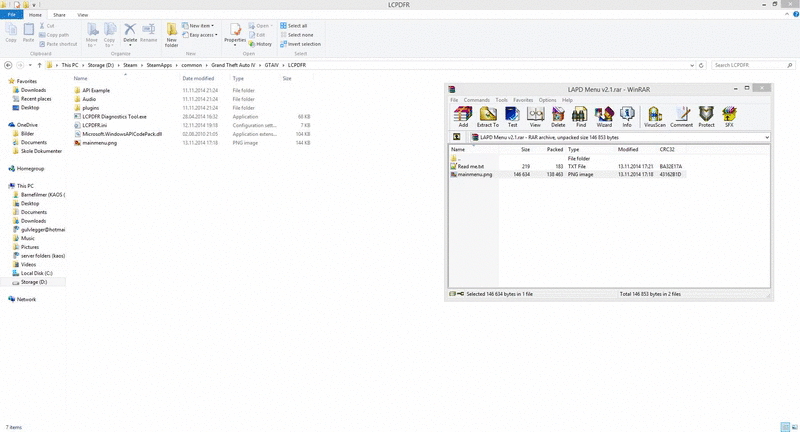Expand the Explorer address history dropdown

click(x=692, y=65)
